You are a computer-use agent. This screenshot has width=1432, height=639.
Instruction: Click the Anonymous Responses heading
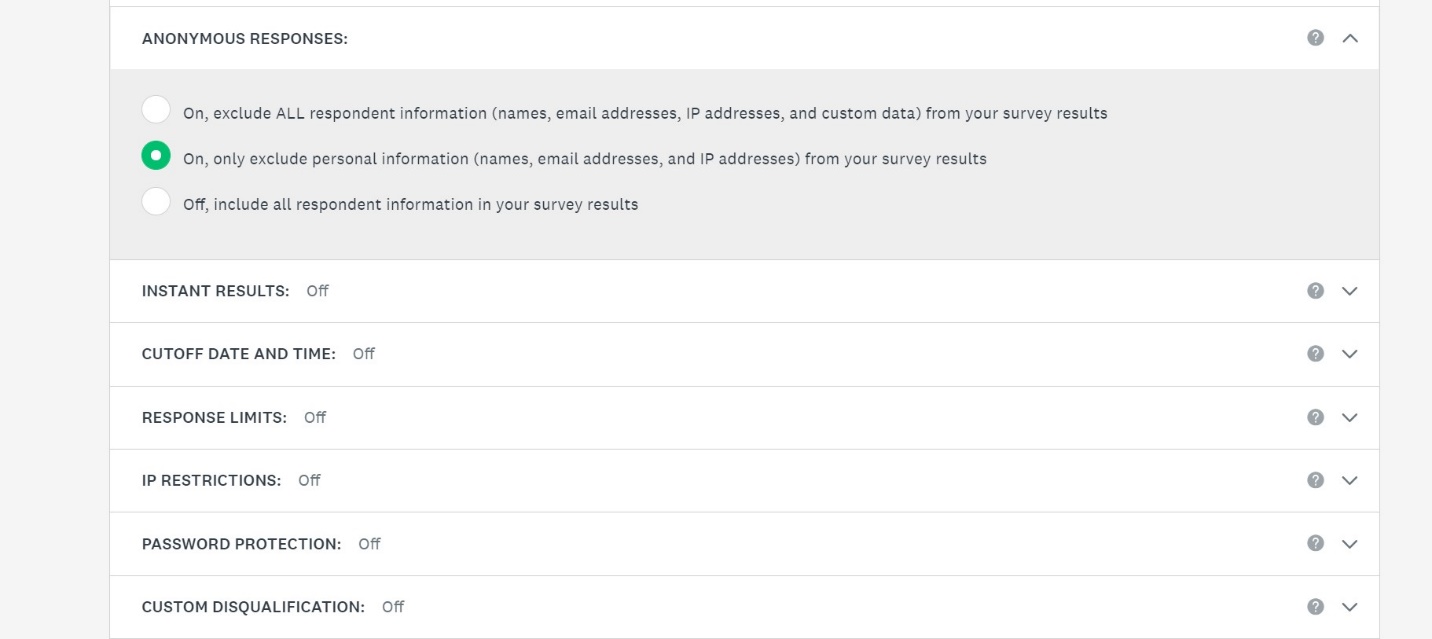(x=245, y=39)
